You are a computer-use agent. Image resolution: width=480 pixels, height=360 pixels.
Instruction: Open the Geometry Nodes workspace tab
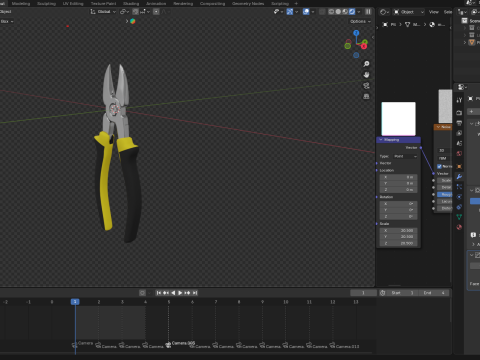248,4
